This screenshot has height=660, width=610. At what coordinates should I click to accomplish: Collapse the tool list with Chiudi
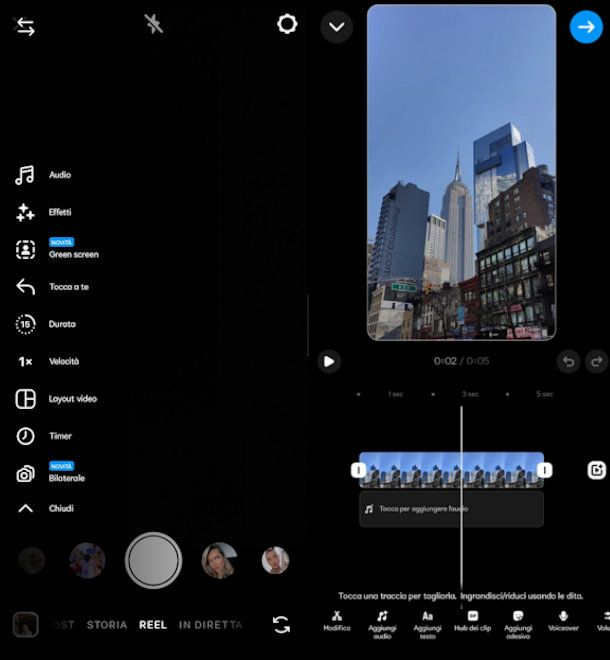[x=26, y=508]
